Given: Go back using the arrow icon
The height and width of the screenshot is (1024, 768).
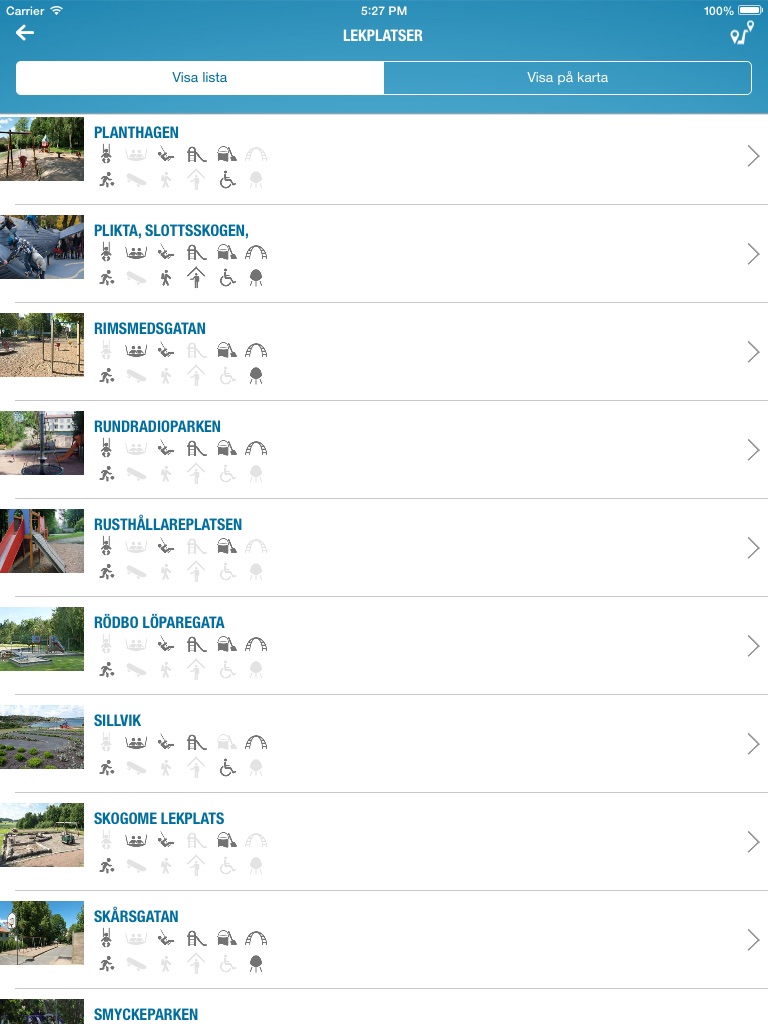Looking at the screenshot, I should point(25,33).
